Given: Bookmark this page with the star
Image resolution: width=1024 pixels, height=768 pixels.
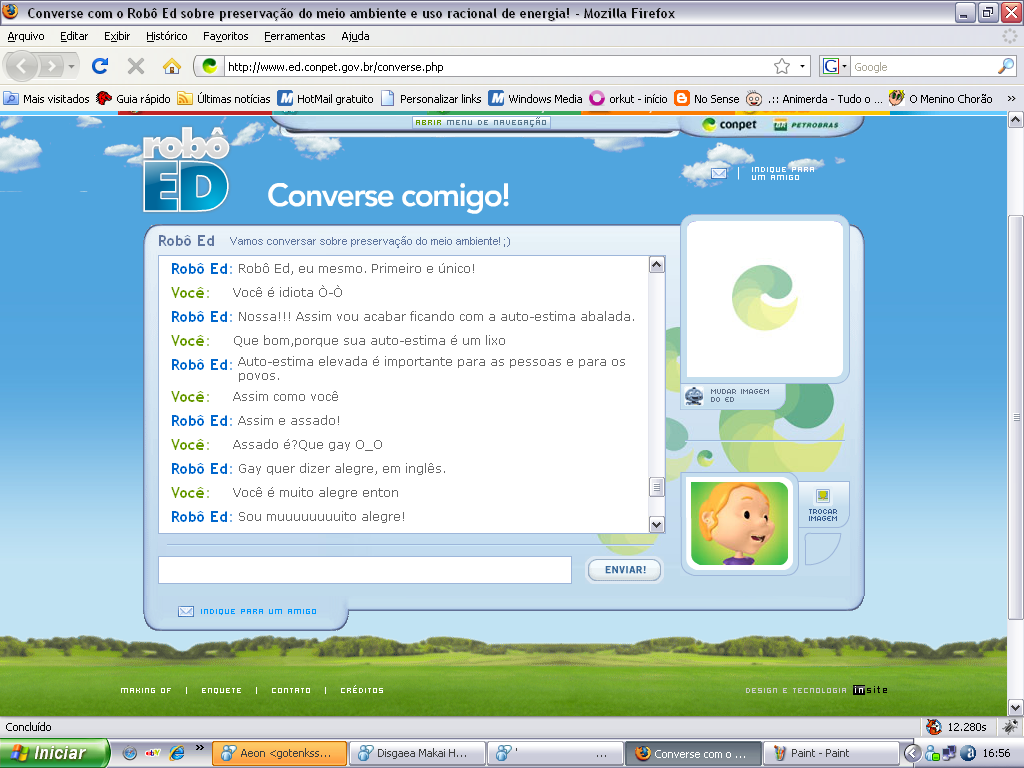Looking at the screenshot, I should [782, 66].
